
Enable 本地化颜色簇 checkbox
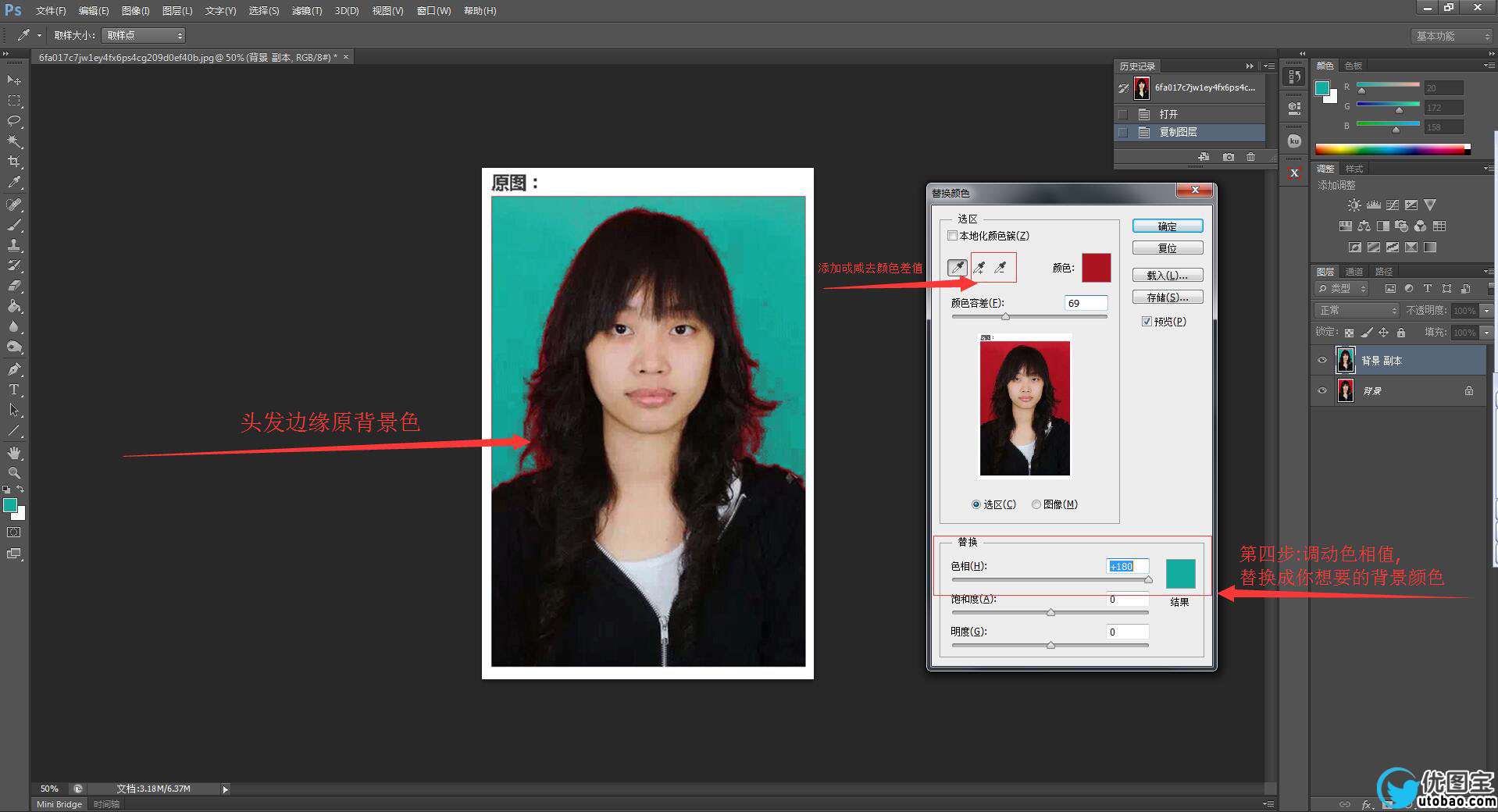click(x=952, y=236)
